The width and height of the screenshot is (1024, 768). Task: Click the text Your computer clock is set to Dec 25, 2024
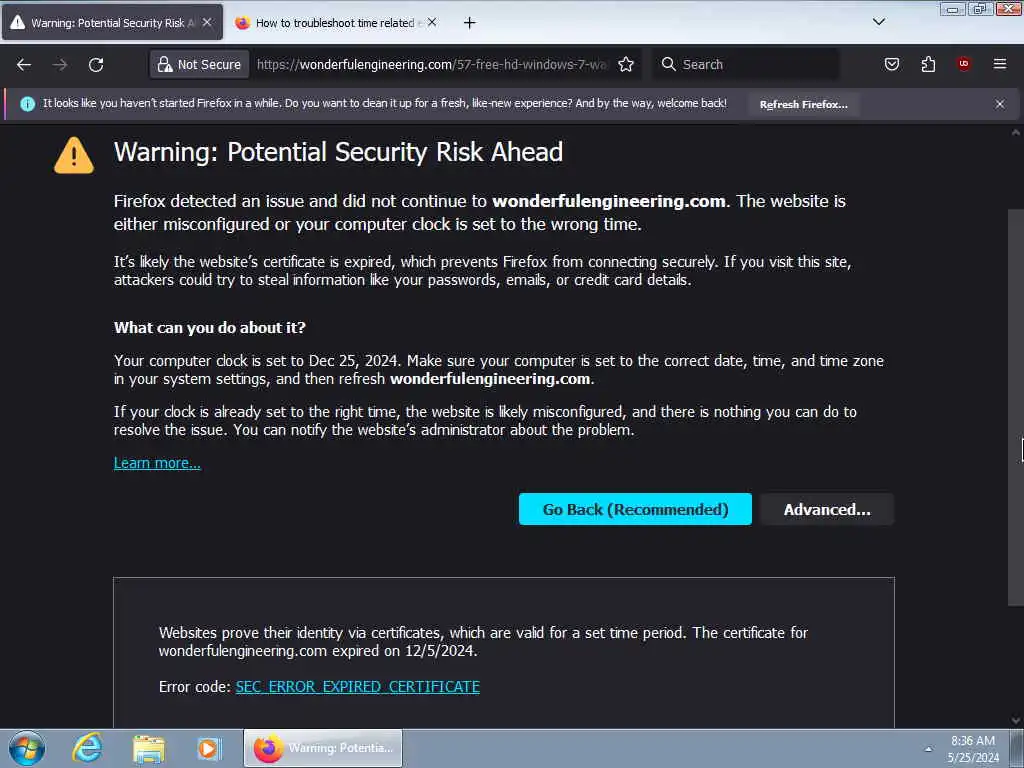pos(257,360)
